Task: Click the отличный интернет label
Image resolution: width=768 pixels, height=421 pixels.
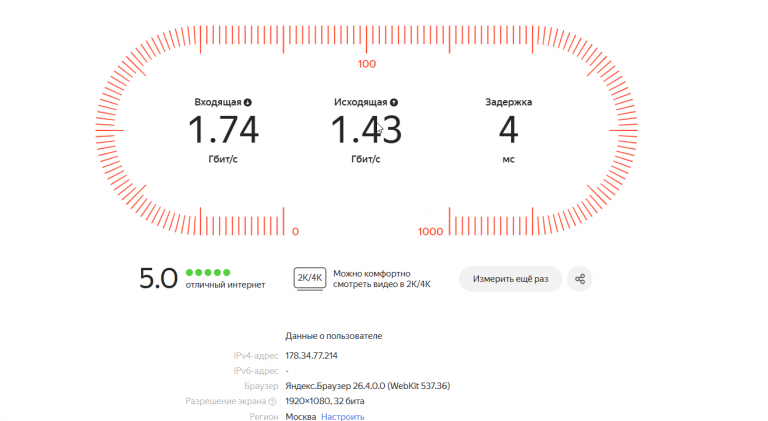Action: click(225, 285)
